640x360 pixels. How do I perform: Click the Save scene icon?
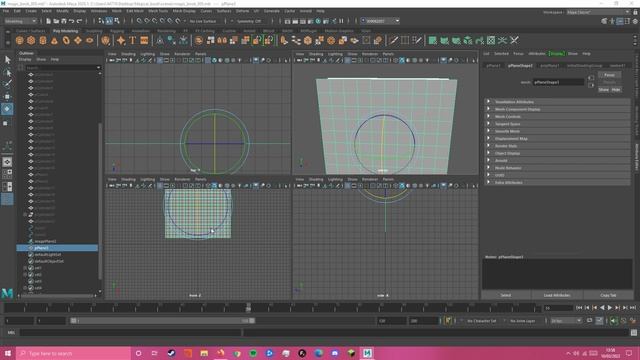(64, 21)
